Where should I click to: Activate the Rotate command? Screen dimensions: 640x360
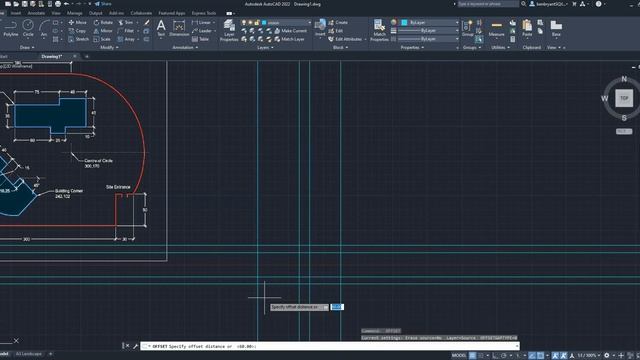click(x=103, y=22)
